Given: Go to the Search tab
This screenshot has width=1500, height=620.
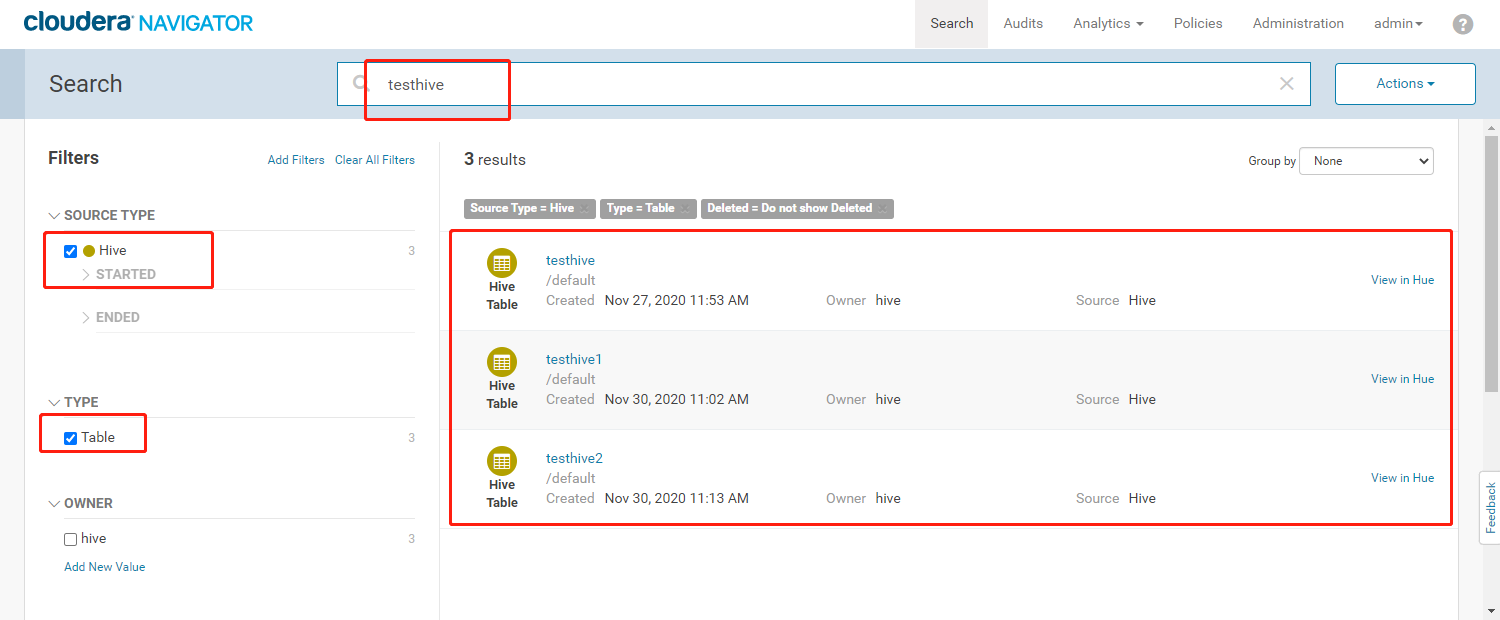Looking at the screenshot, I should coord(951,24).
